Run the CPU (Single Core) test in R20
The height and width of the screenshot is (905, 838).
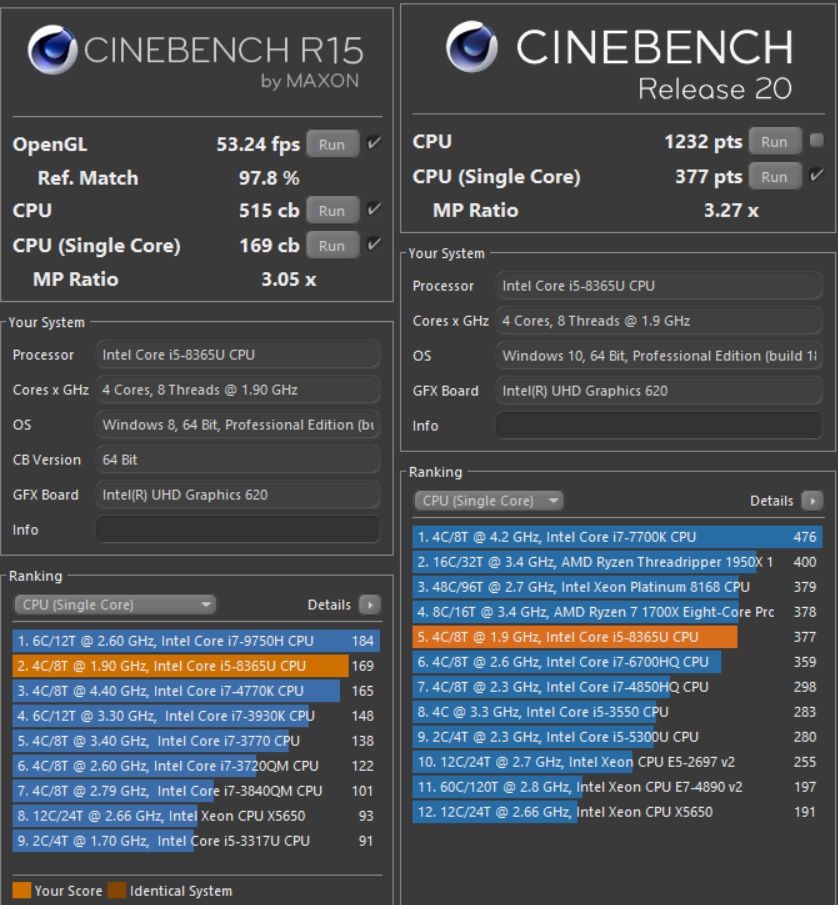pos(775,176)
